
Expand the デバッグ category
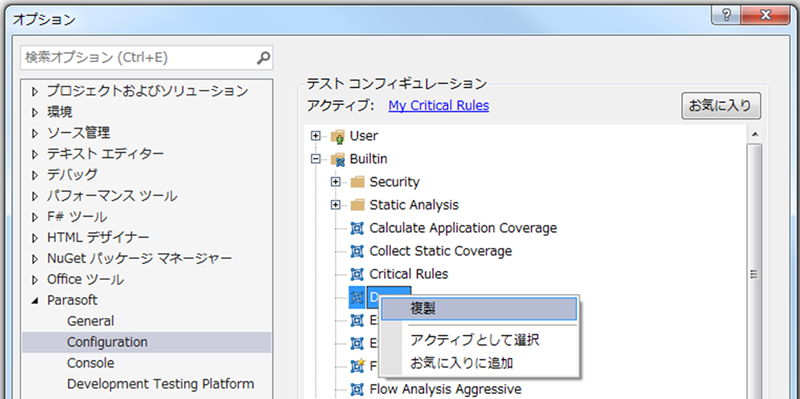click(35, 176)
